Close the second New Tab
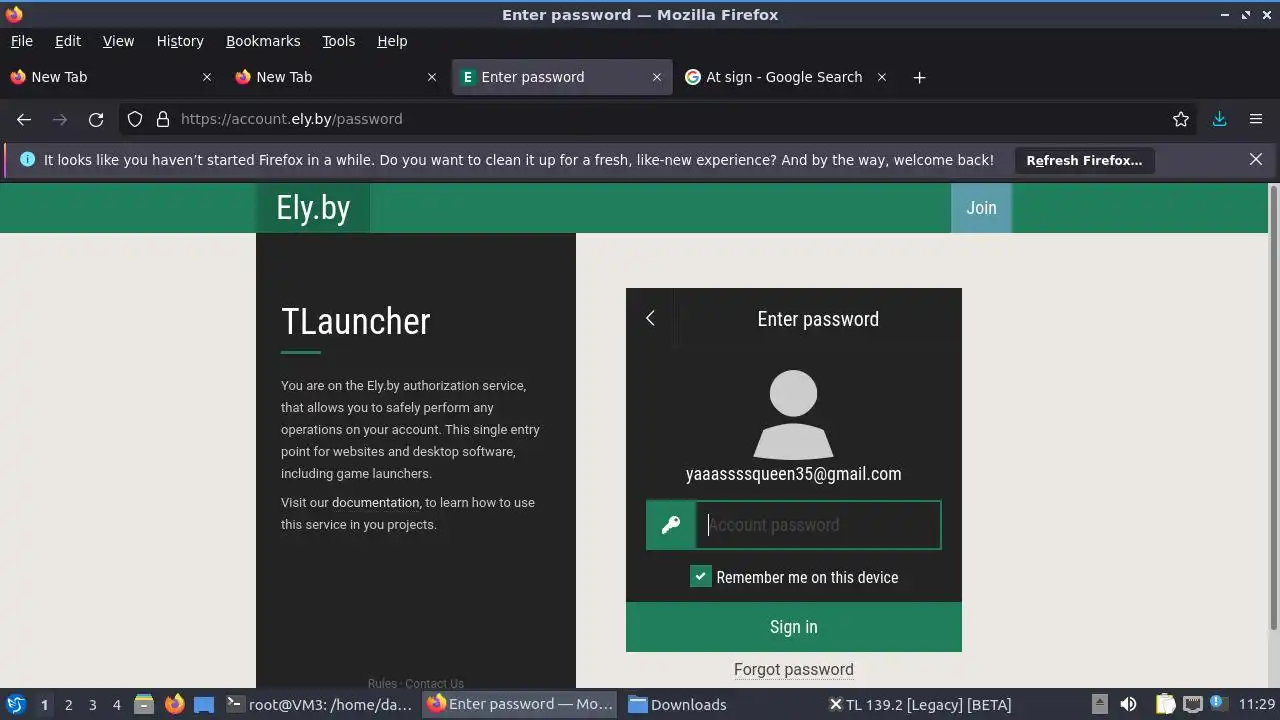 pos(432,77)
